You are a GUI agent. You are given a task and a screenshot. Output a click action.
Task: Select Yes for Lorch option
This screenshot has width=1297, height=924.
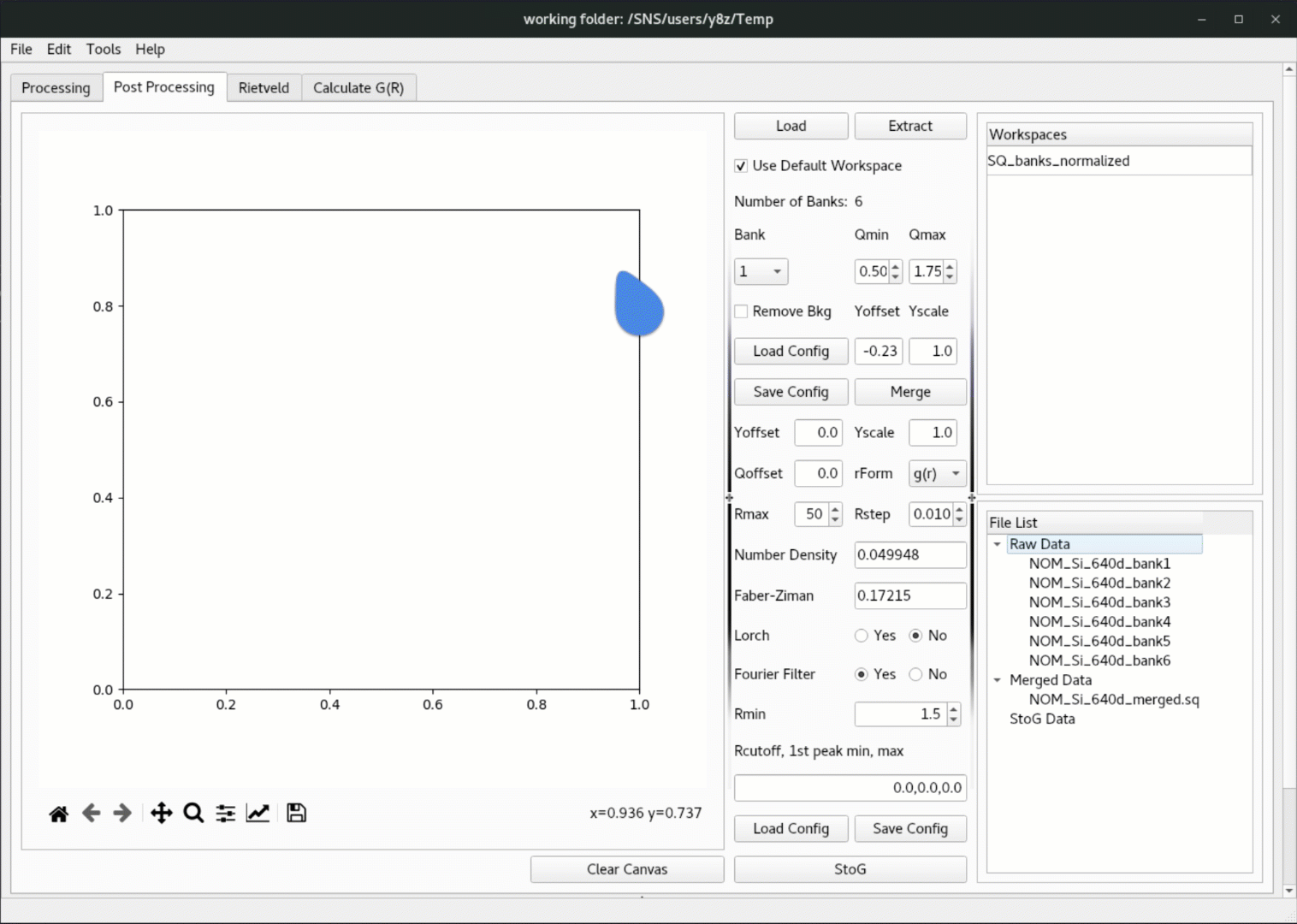click(x=862, y=636)
